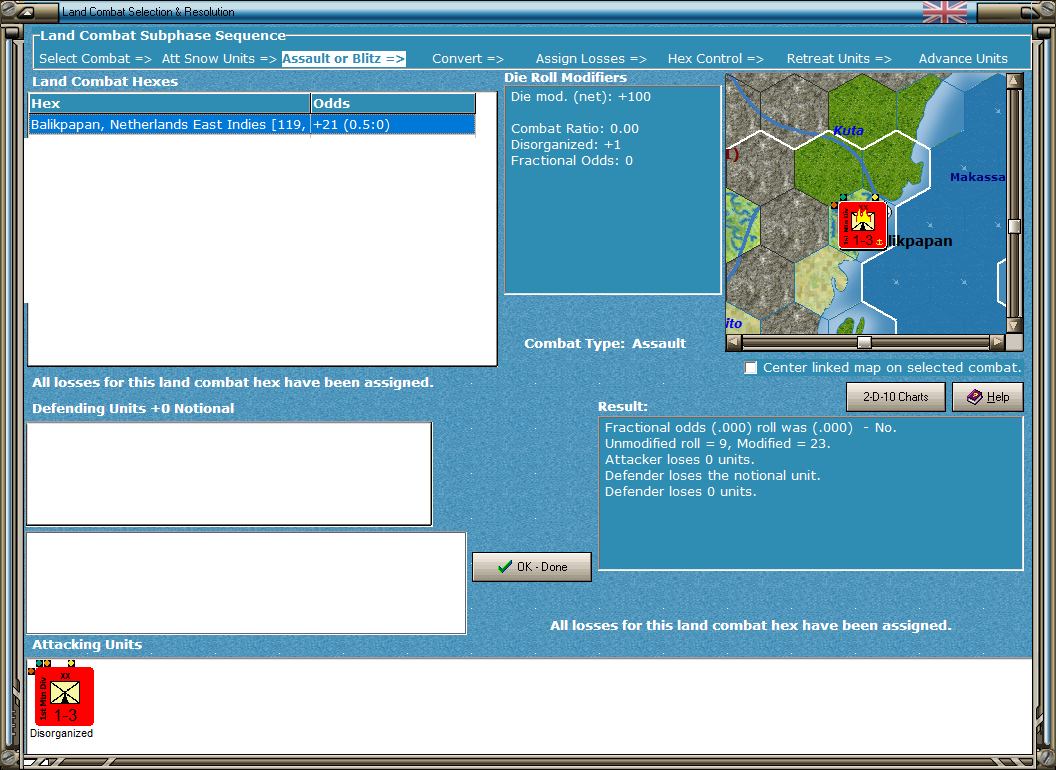Select the Hex Control subphase step

coord(715,59)
